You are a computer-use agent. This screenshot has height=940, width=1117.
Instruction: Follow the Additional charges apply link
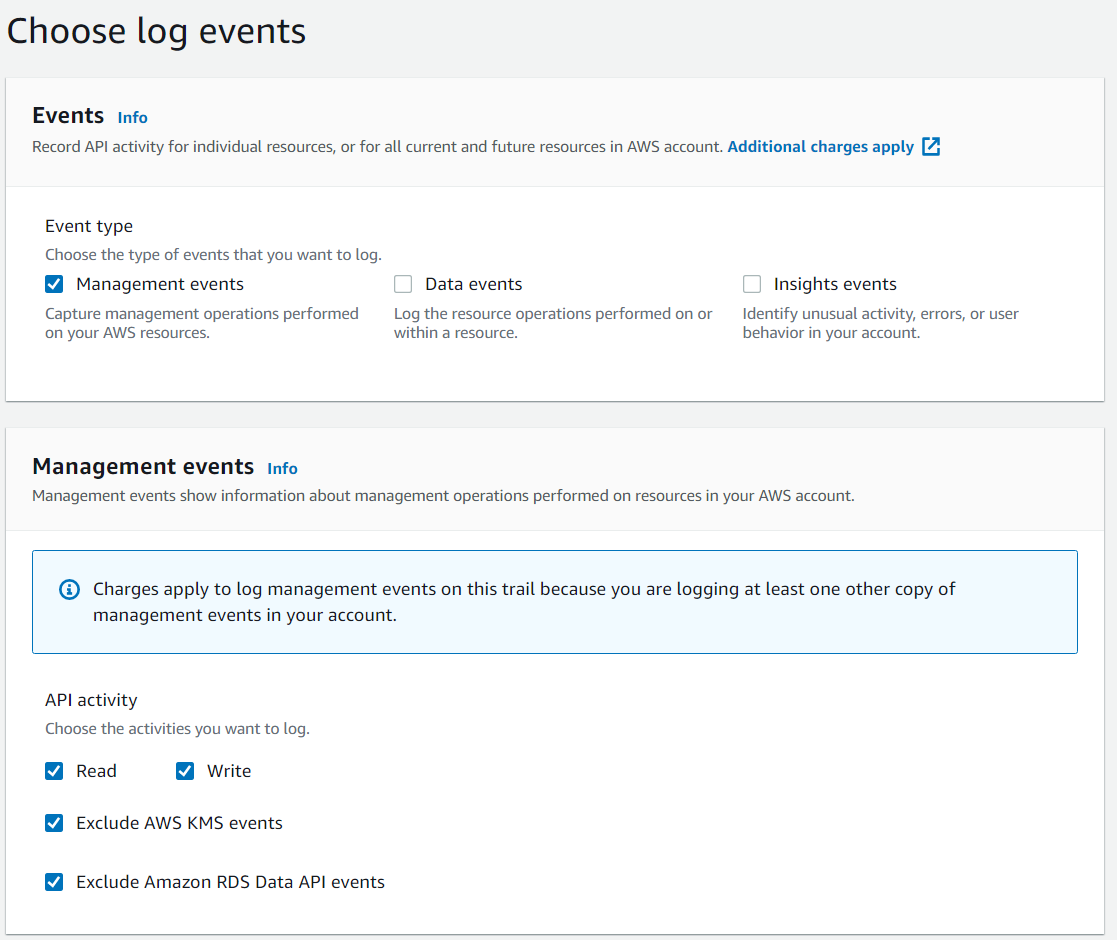coord(820,147)
